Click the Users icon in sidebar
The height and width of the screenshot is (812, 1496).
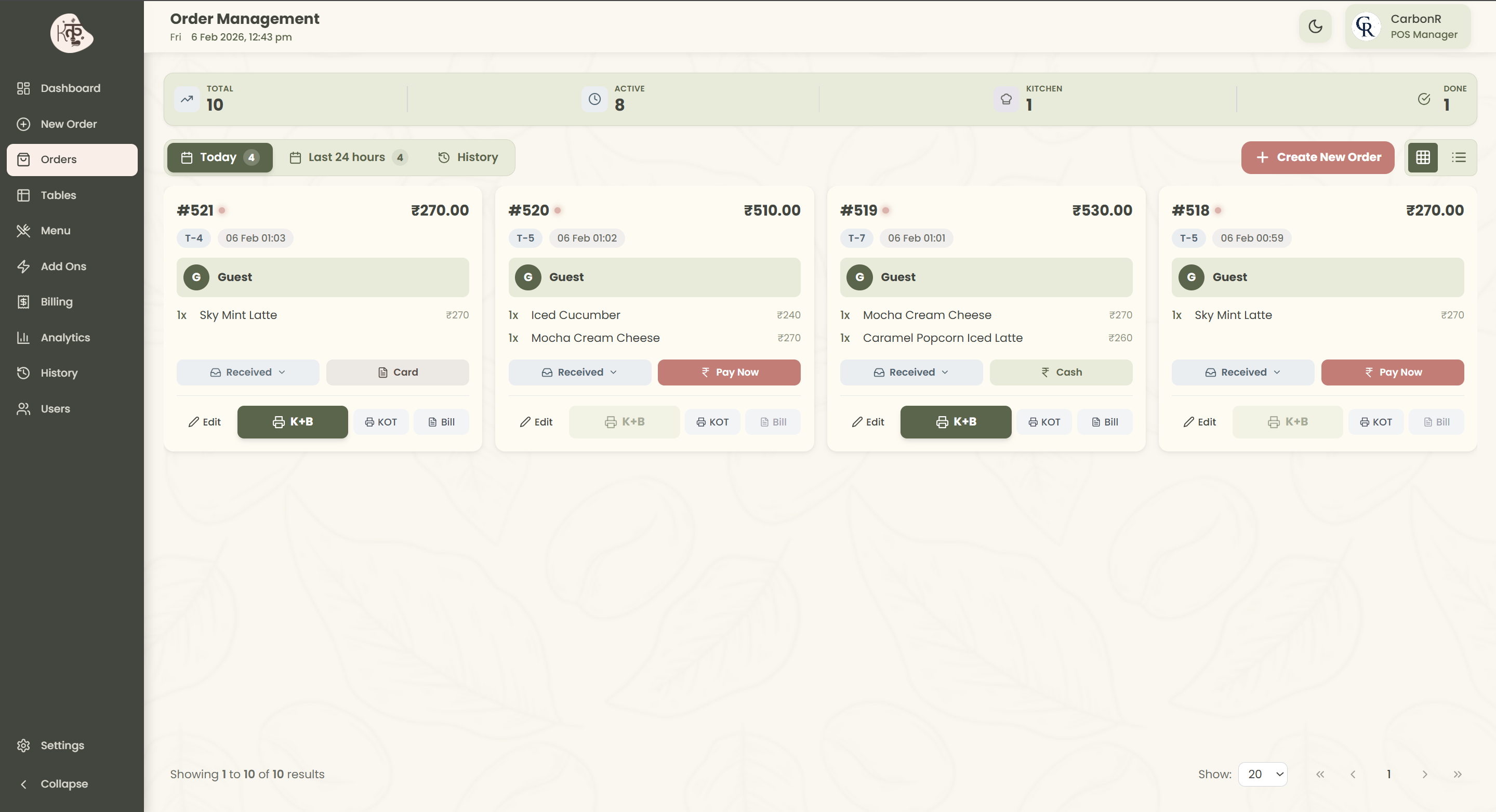click(23, 409)
